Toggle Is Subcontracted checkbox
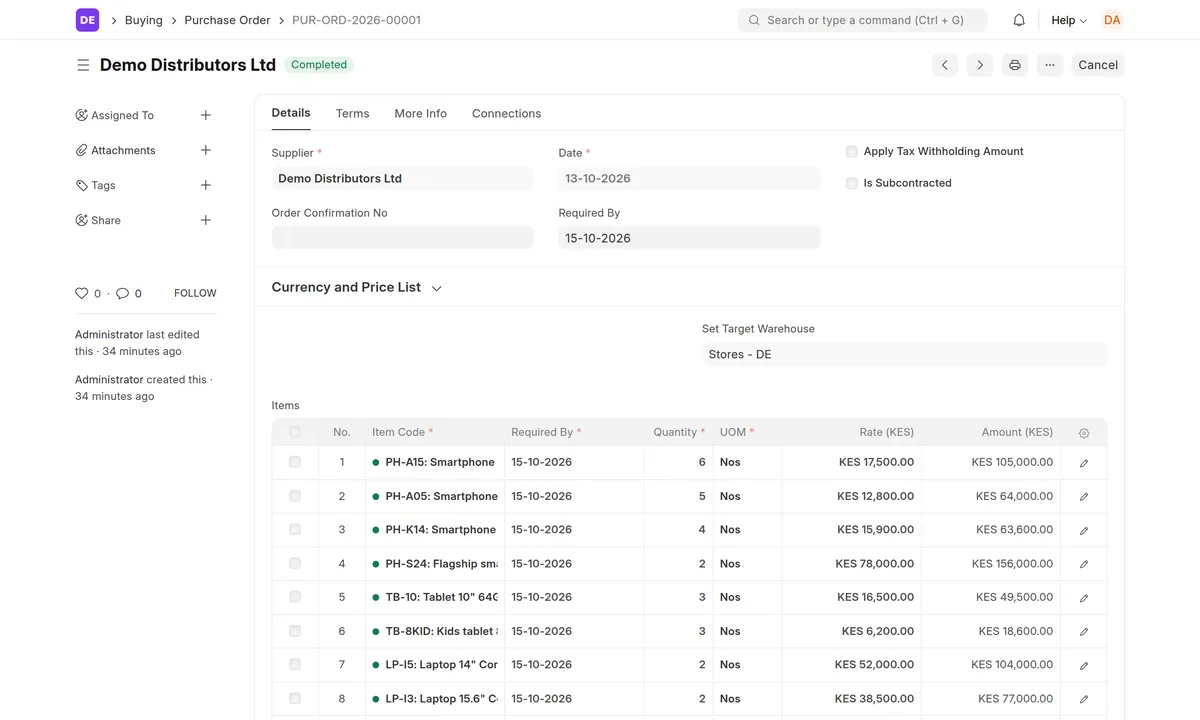This screenshot has height=720, width=1200. pos(852,183)
